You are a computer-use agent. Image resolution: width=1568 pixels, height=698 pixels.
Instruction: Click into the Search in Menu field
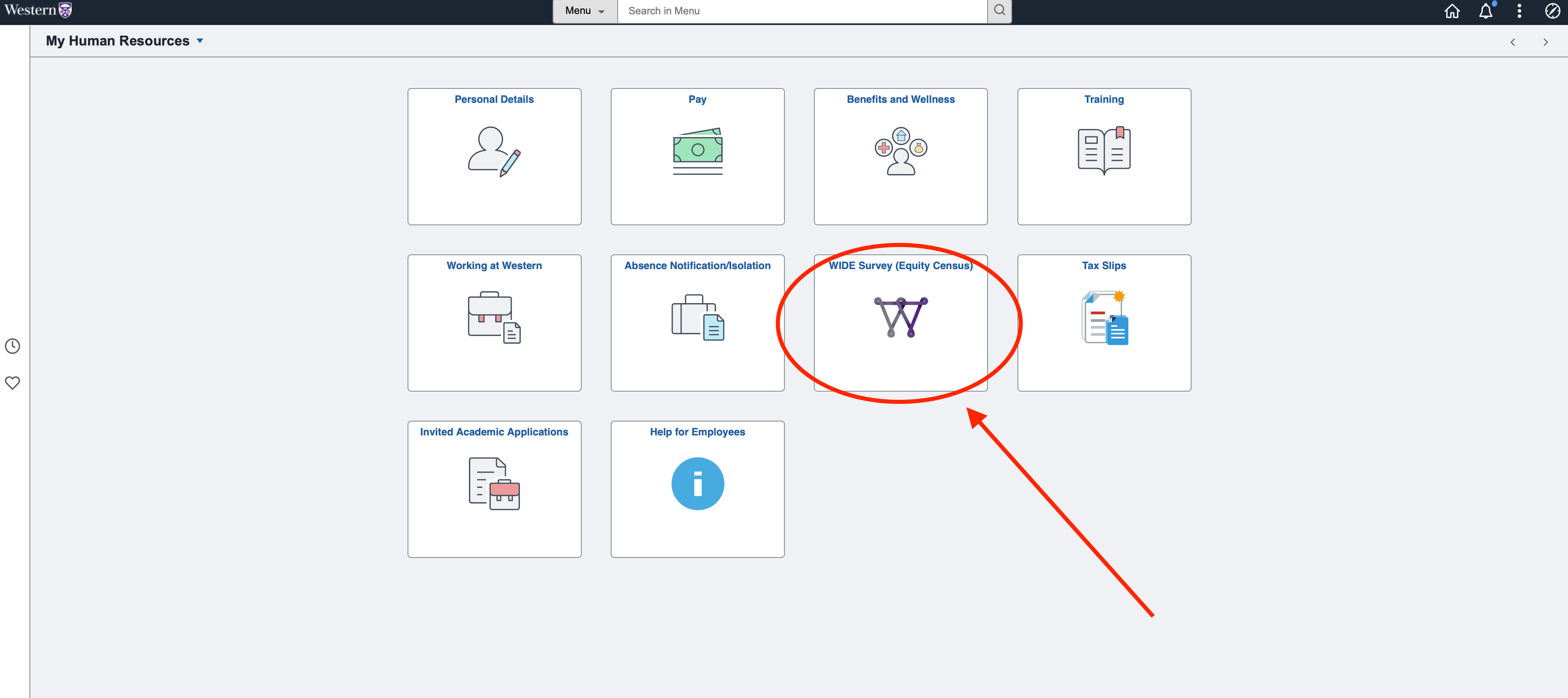point(802,11)
